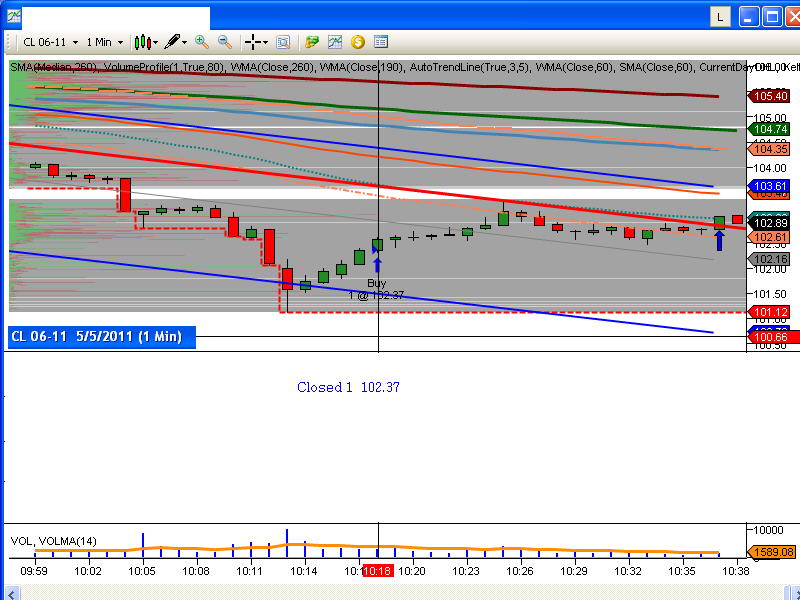800x600 pixels.
Task: Click the L link button in title bar
Action: [x=720, y=17]
